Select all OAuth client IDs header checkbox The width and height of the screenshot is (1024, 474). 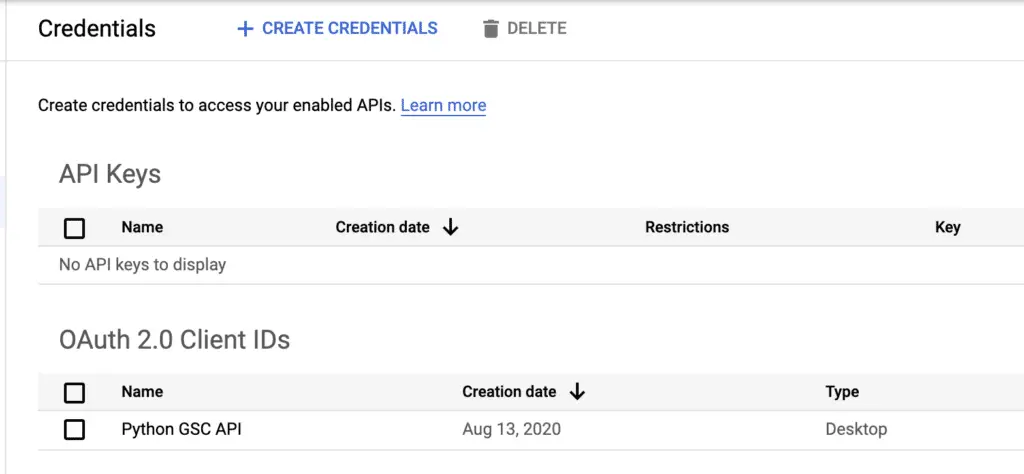[74, 393]
